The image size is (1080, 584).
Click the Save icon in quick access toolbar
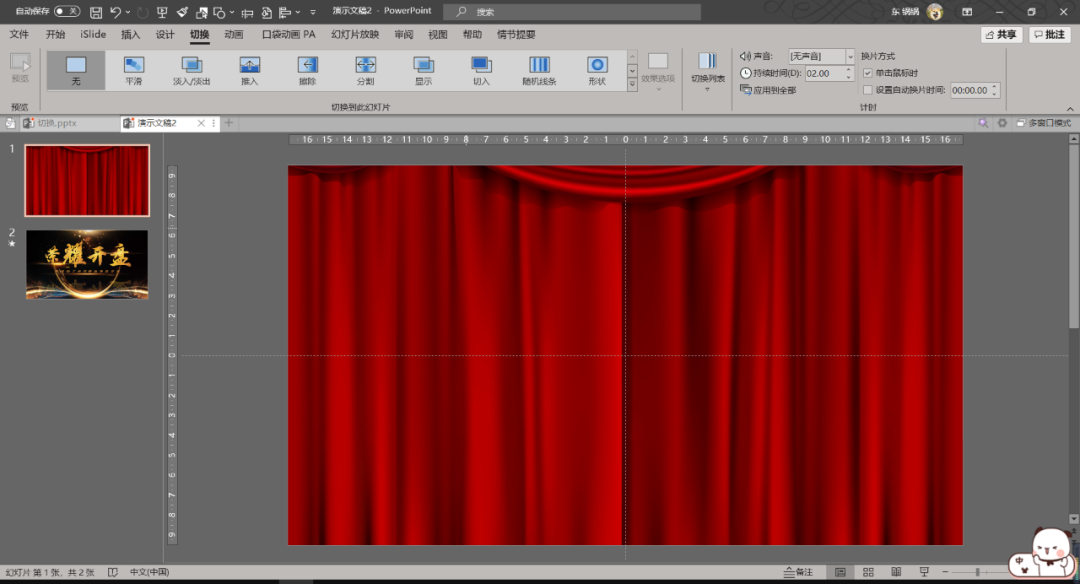[x=96, y=12]
